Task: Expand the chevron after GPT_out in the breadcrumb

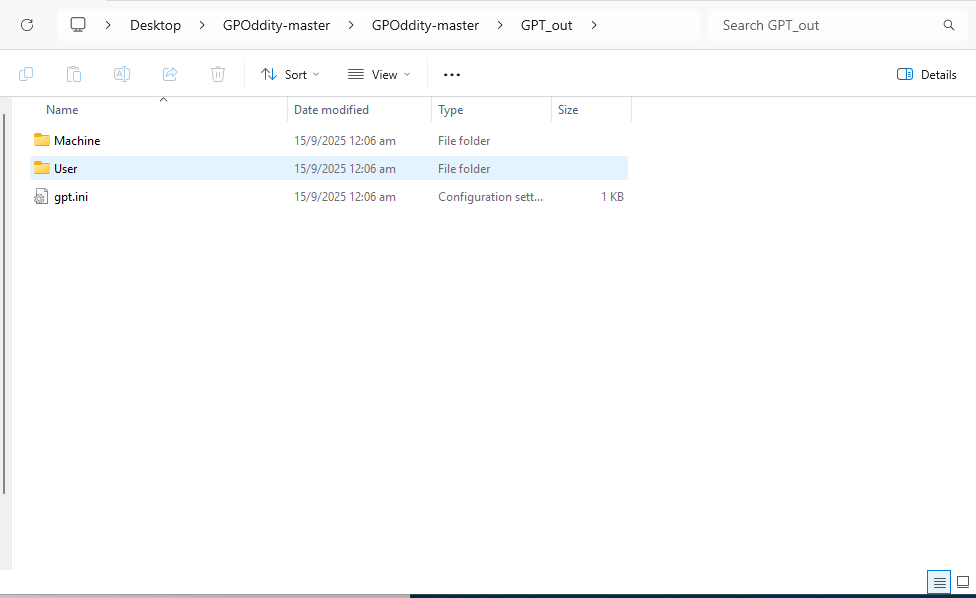Action: (x=594, y=25)
